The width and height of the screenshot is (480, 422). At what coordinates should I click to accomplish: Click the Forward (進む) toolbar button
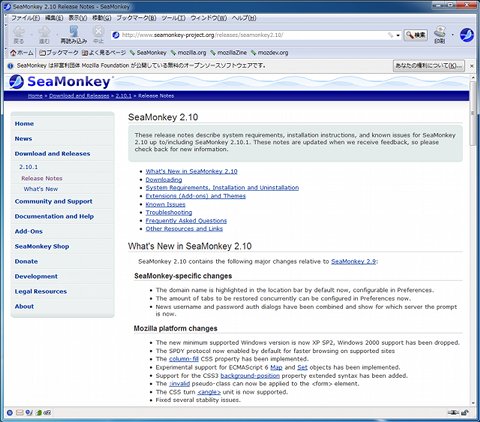pos(44,35)
